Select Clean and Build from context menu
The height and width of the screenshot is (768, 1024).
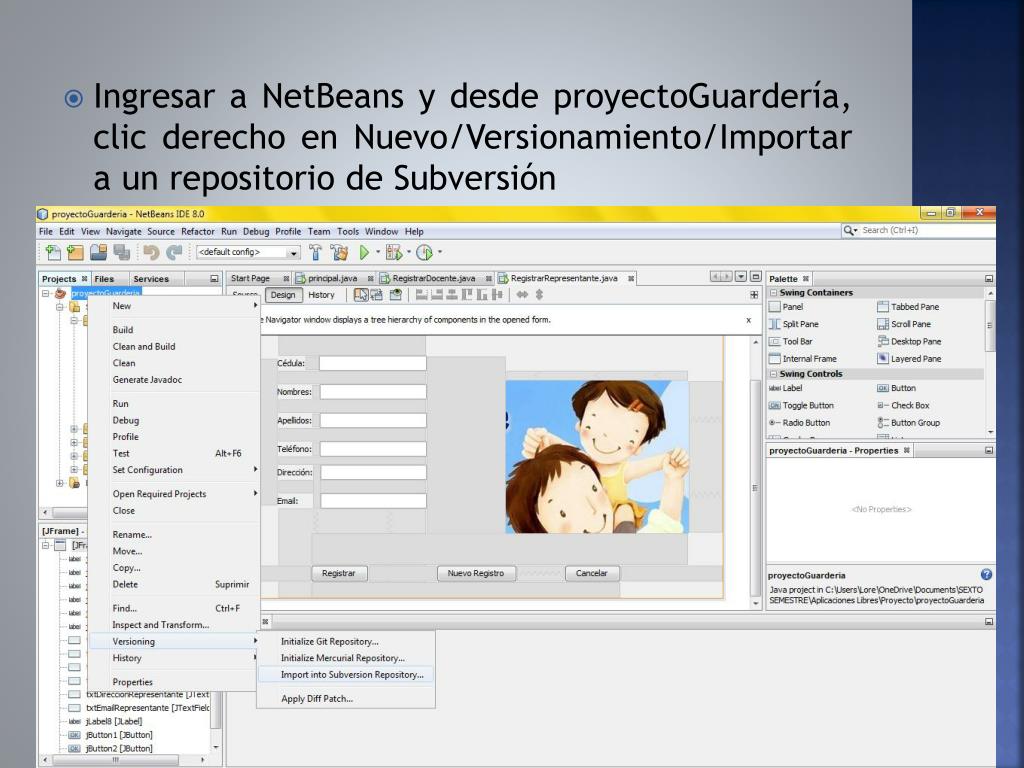pyautogui.click(x=174, y=347)
